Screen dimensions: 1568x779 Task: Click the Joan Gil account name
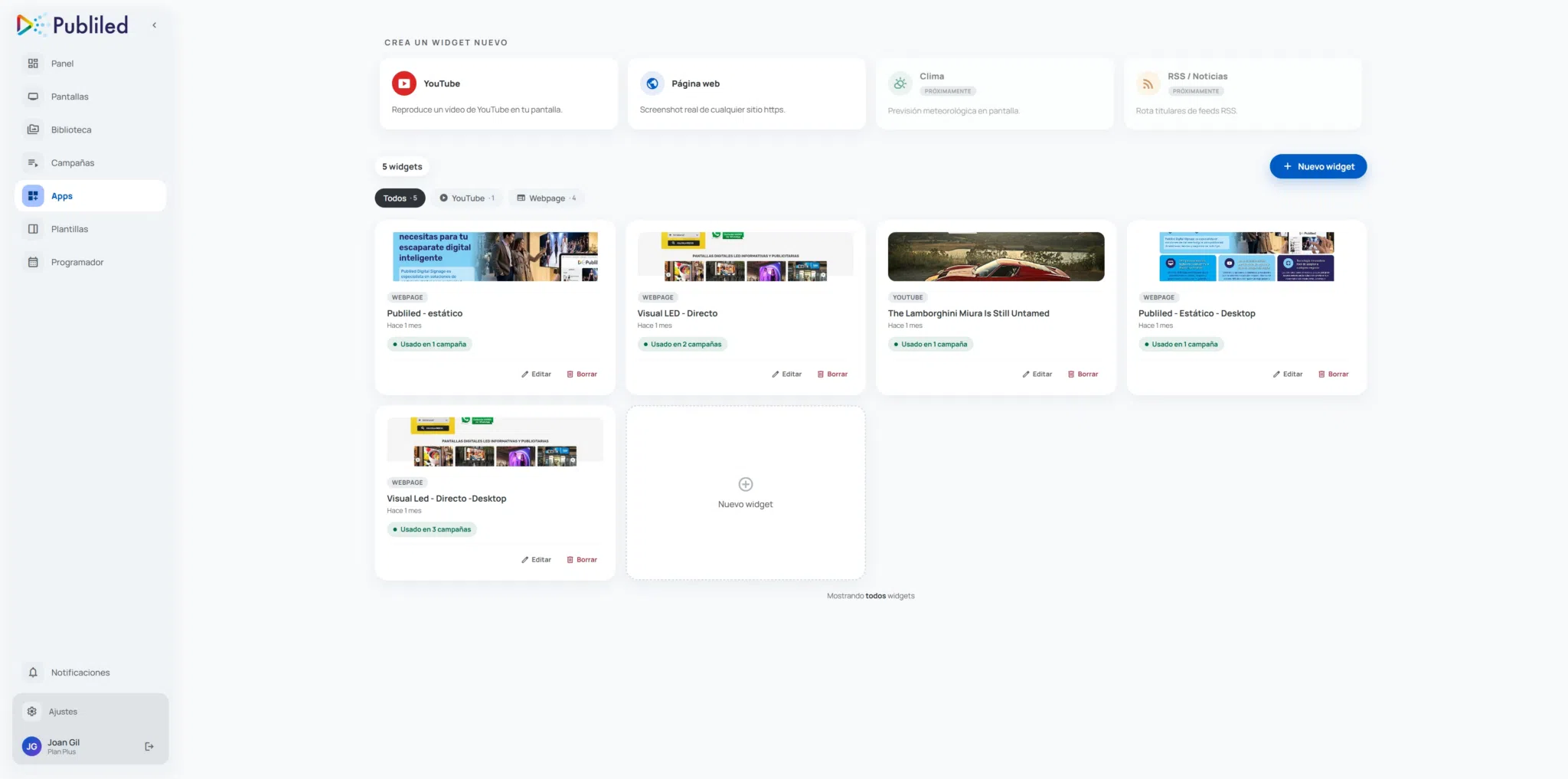click(x=64, y=742)
